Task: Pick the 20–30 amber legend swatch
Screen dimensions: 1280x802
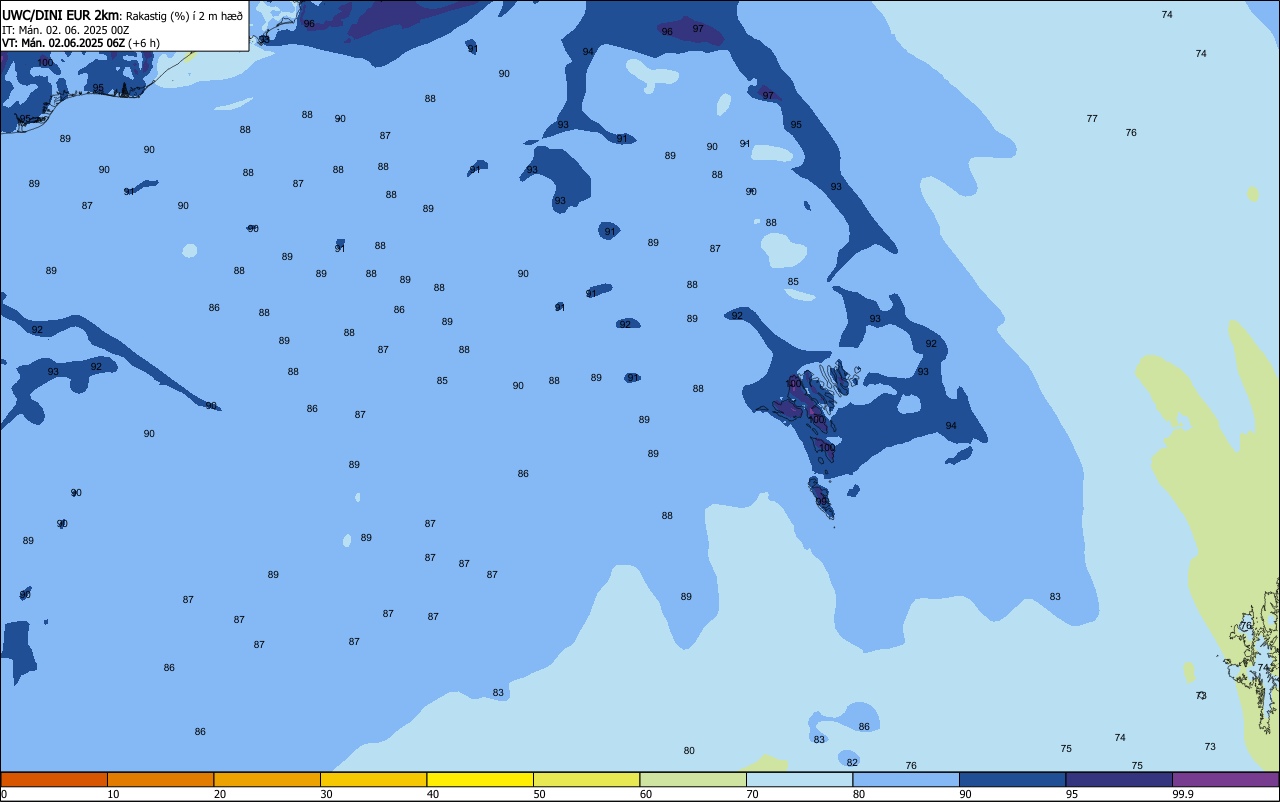Action: (267, 779)
